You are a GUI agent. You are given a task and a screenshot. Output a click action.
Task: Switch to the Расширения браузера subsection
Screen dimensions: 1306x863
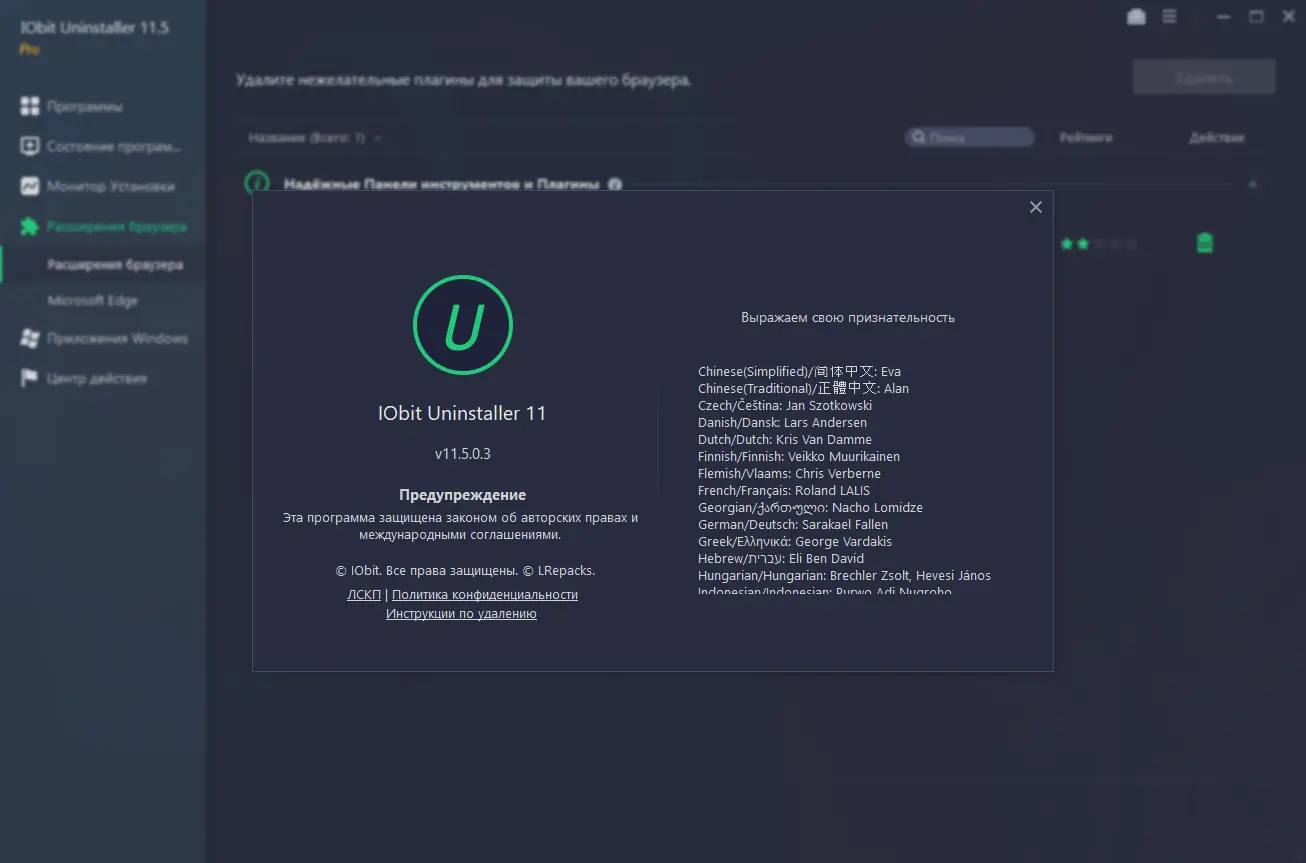[105, 264]
